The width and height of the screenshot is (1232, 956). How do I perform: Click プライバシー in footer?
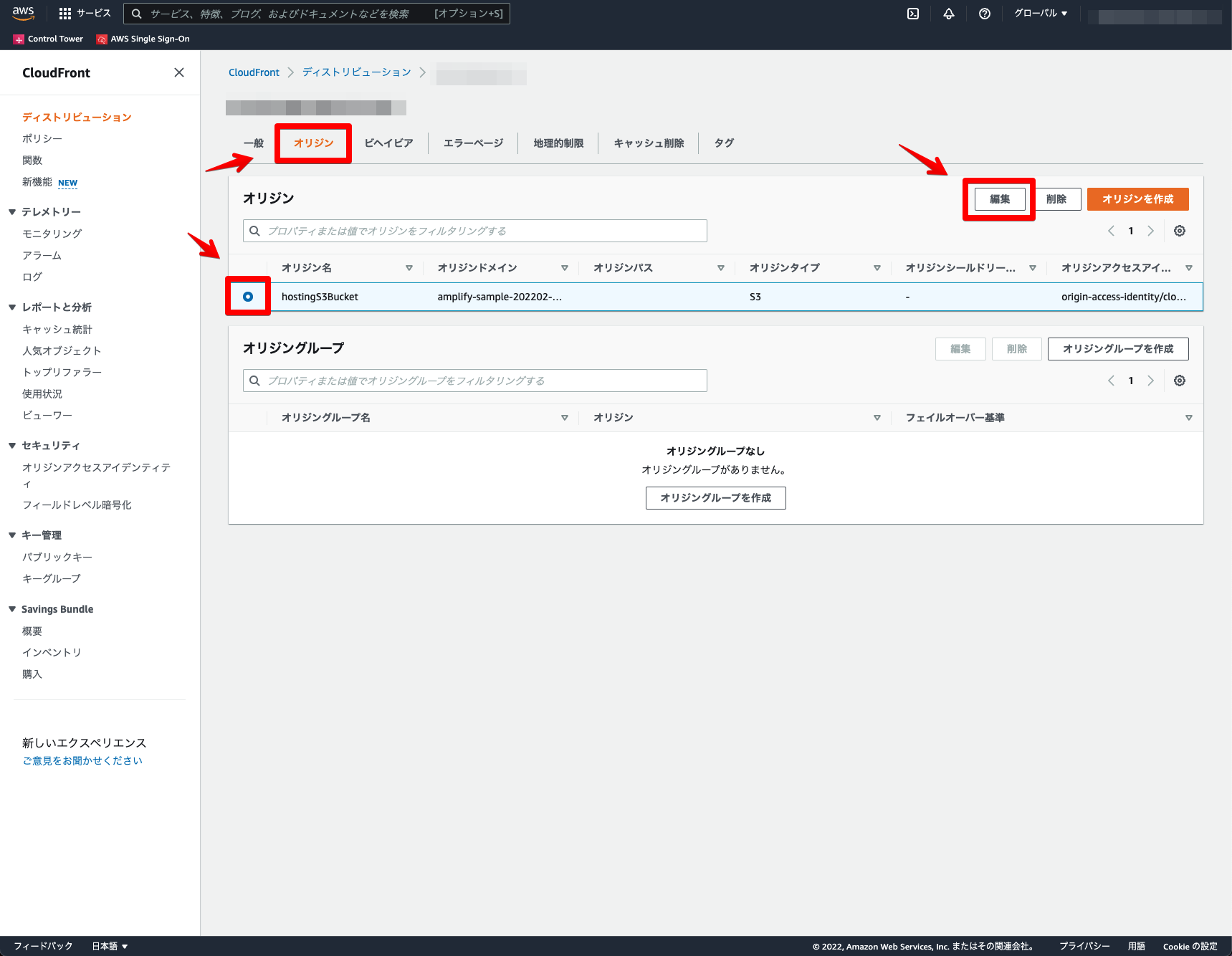pos(1084,946)
